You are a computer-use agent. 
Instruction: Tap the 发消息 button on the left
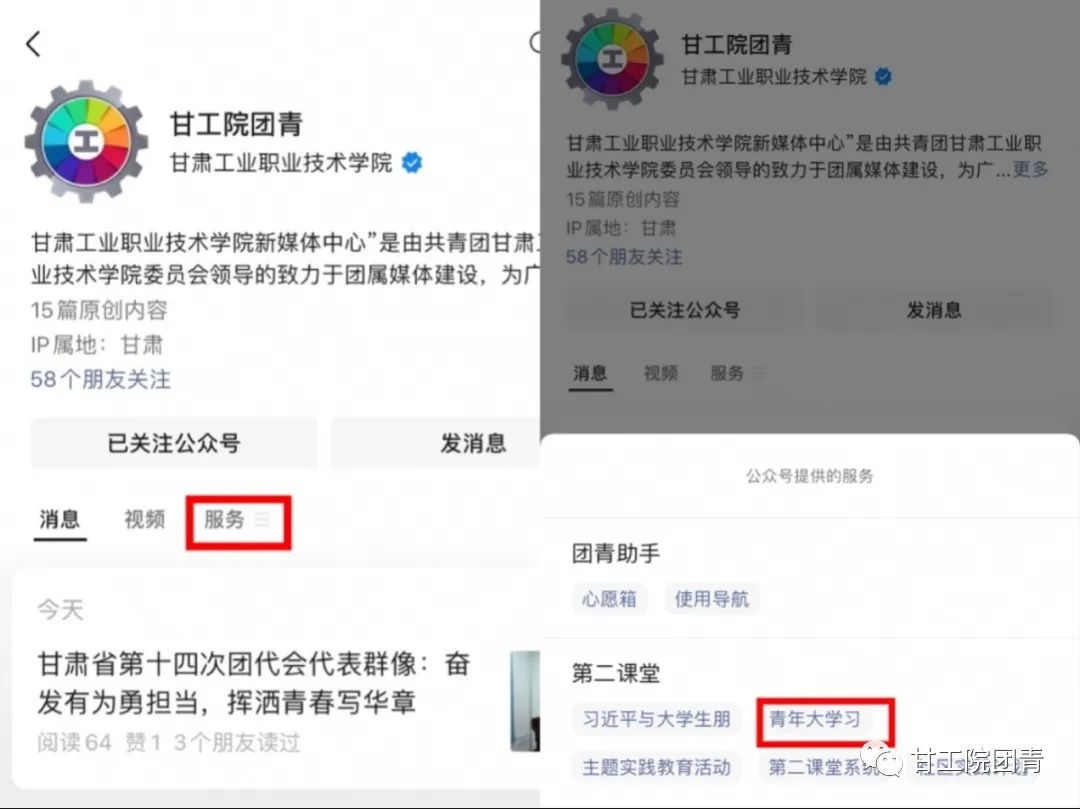click(436, 443)
